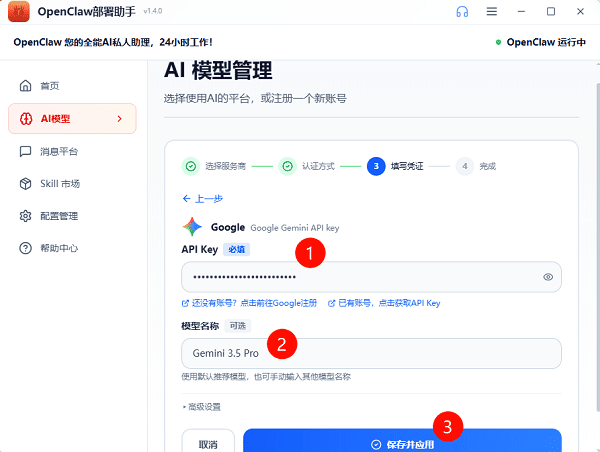Click the check icon in 保存并应用 button
This screenshot has width=600, height=452.
pos(376,444)
